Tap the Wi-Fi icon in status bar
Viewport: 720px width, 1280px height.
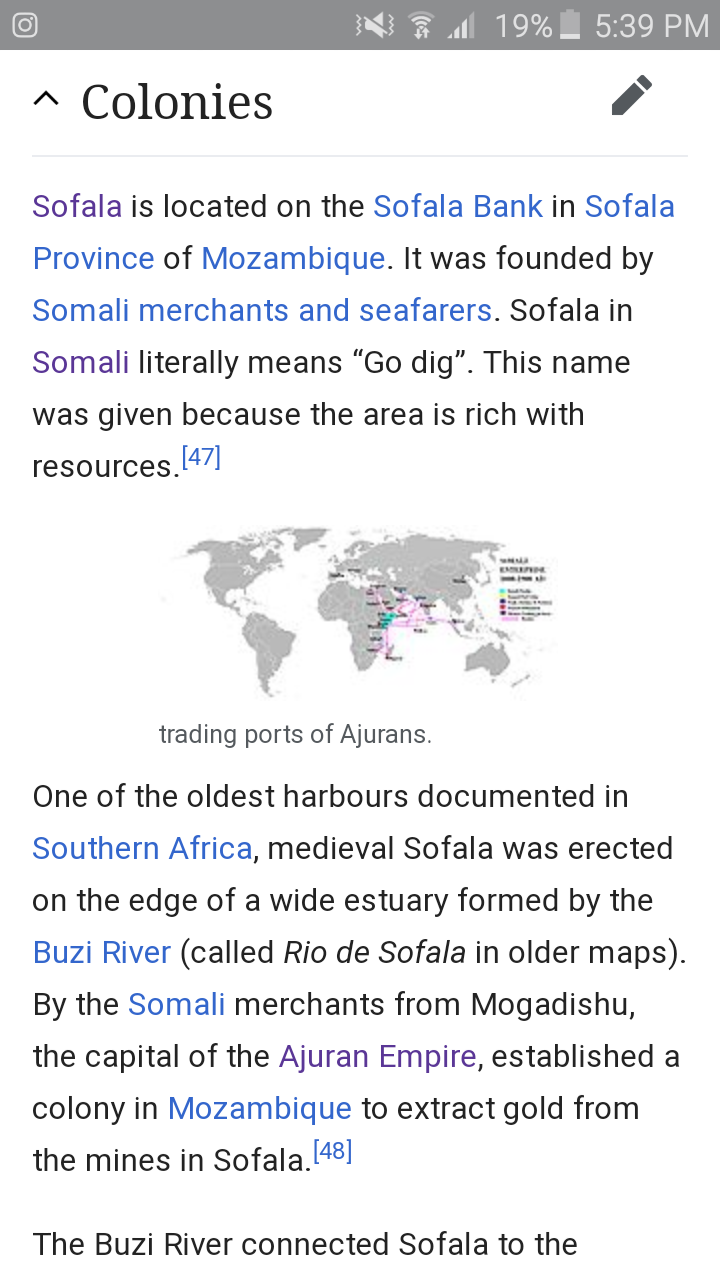(422, 25)
